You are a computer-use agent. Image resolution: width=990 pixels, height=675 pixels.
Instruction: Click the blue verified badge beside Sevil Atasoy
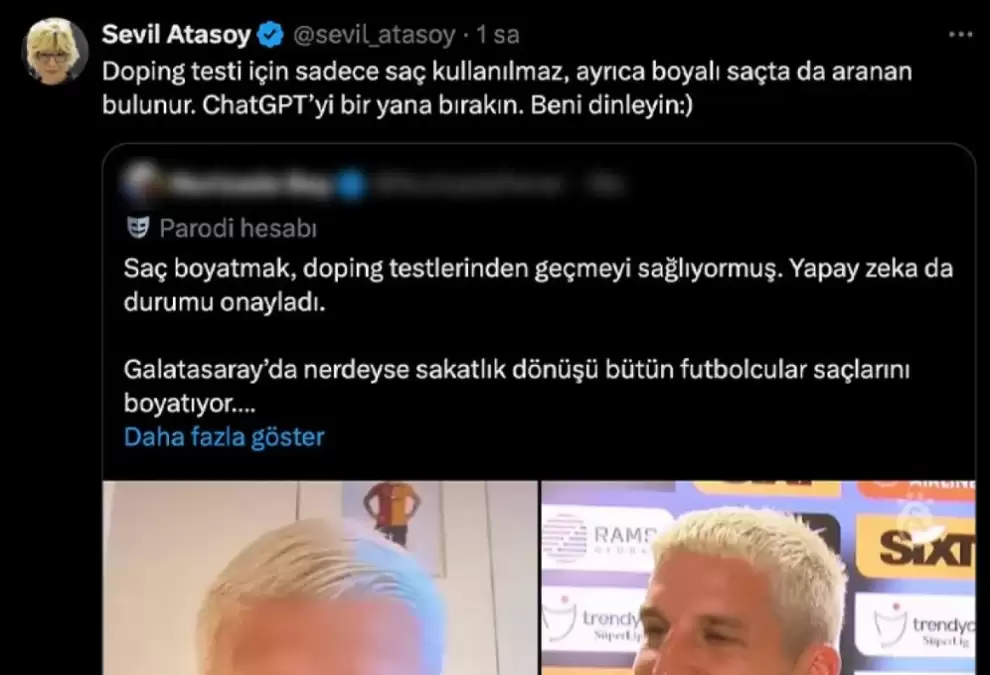pos(271,34)
